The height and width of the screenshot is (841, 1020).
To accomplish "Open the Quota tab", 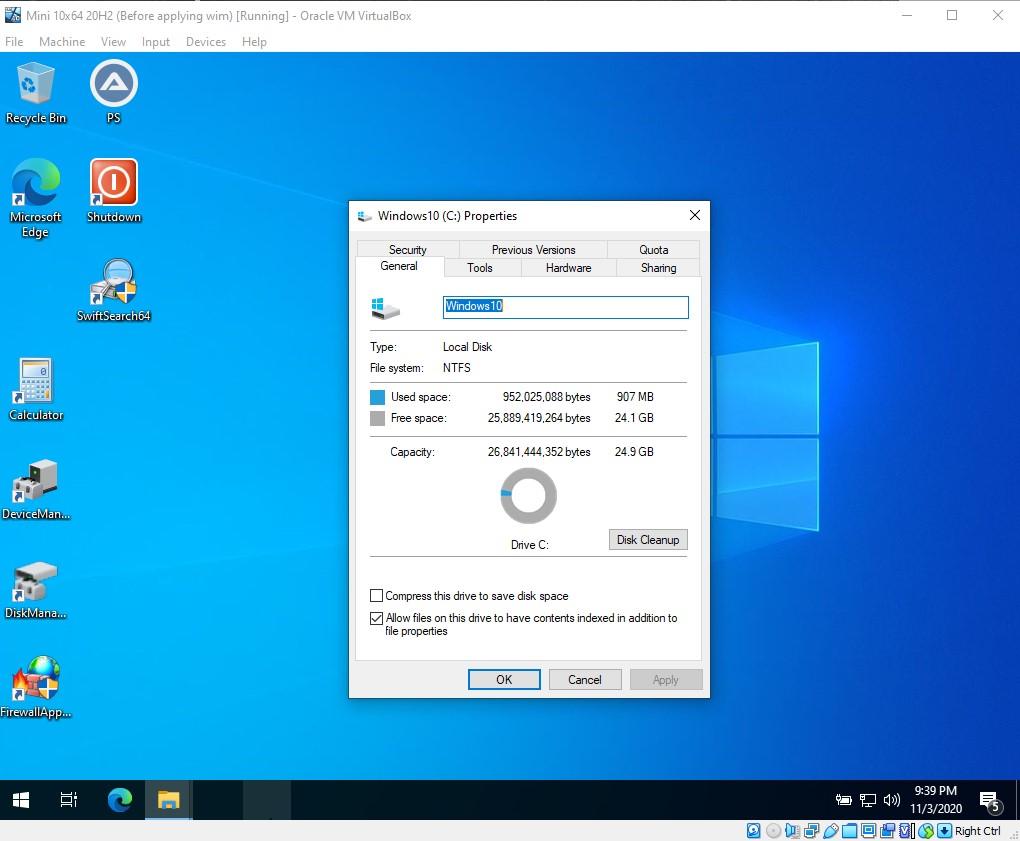I will (x=653, y=250).
